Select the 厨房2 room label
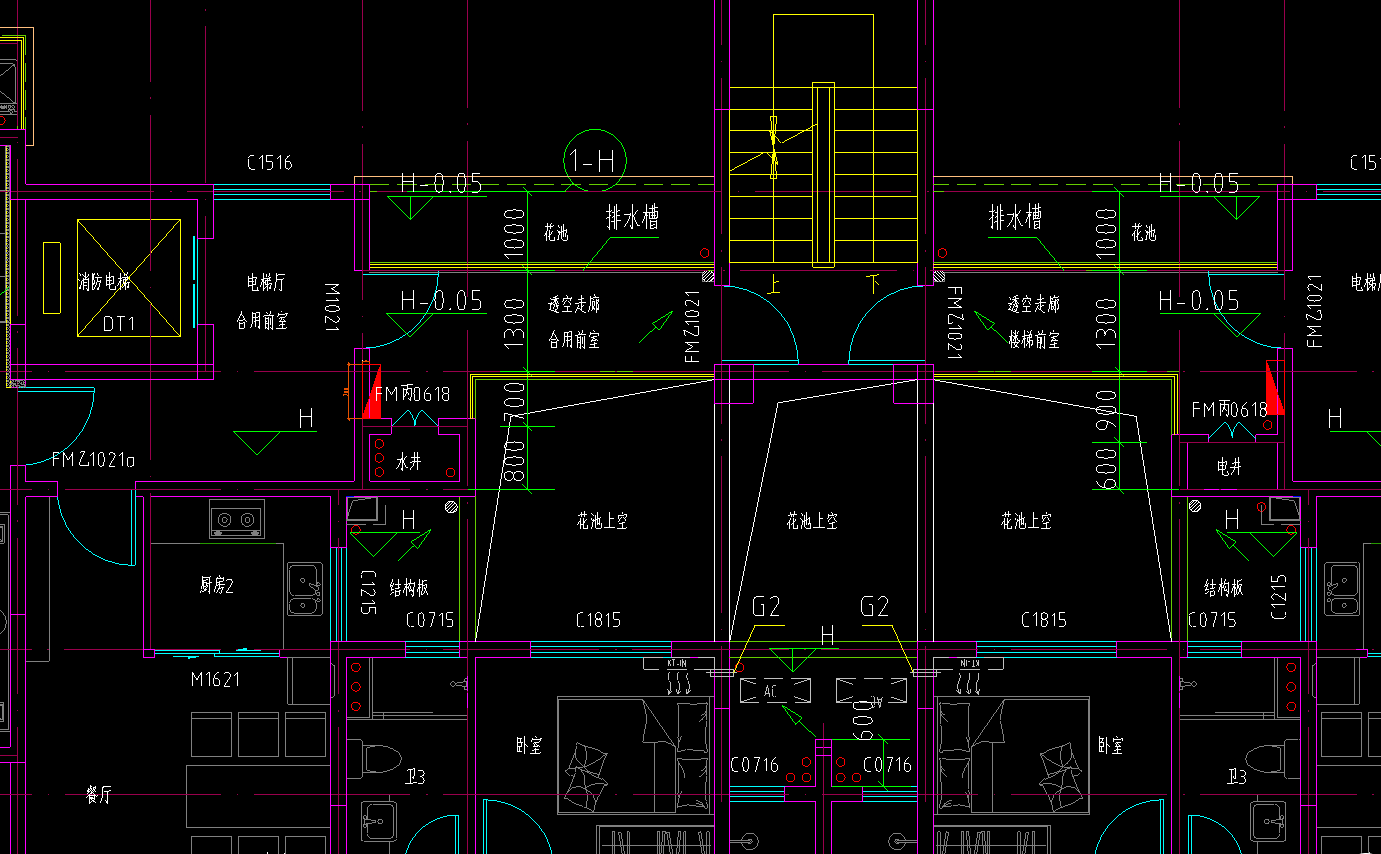Image resolution: width=1381 pixels, height=854 pixels. coord(216,586)
